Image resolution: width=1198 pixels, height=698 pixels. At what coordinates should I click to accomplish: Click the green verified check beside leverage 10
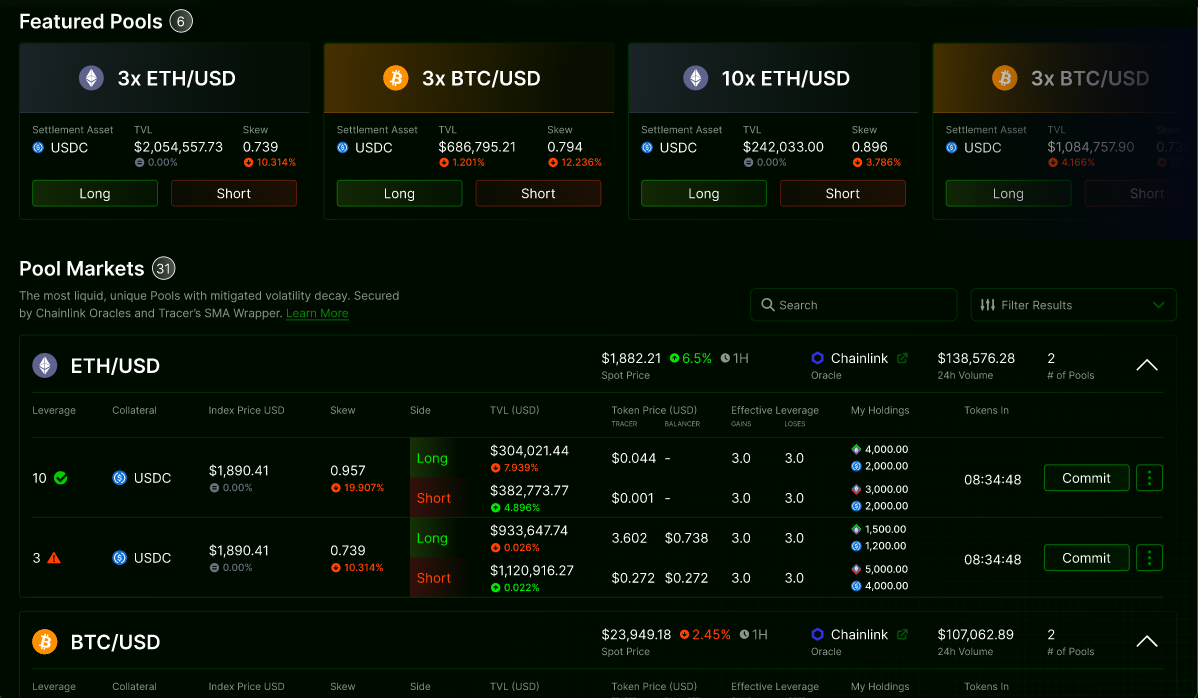click(61, 478)
